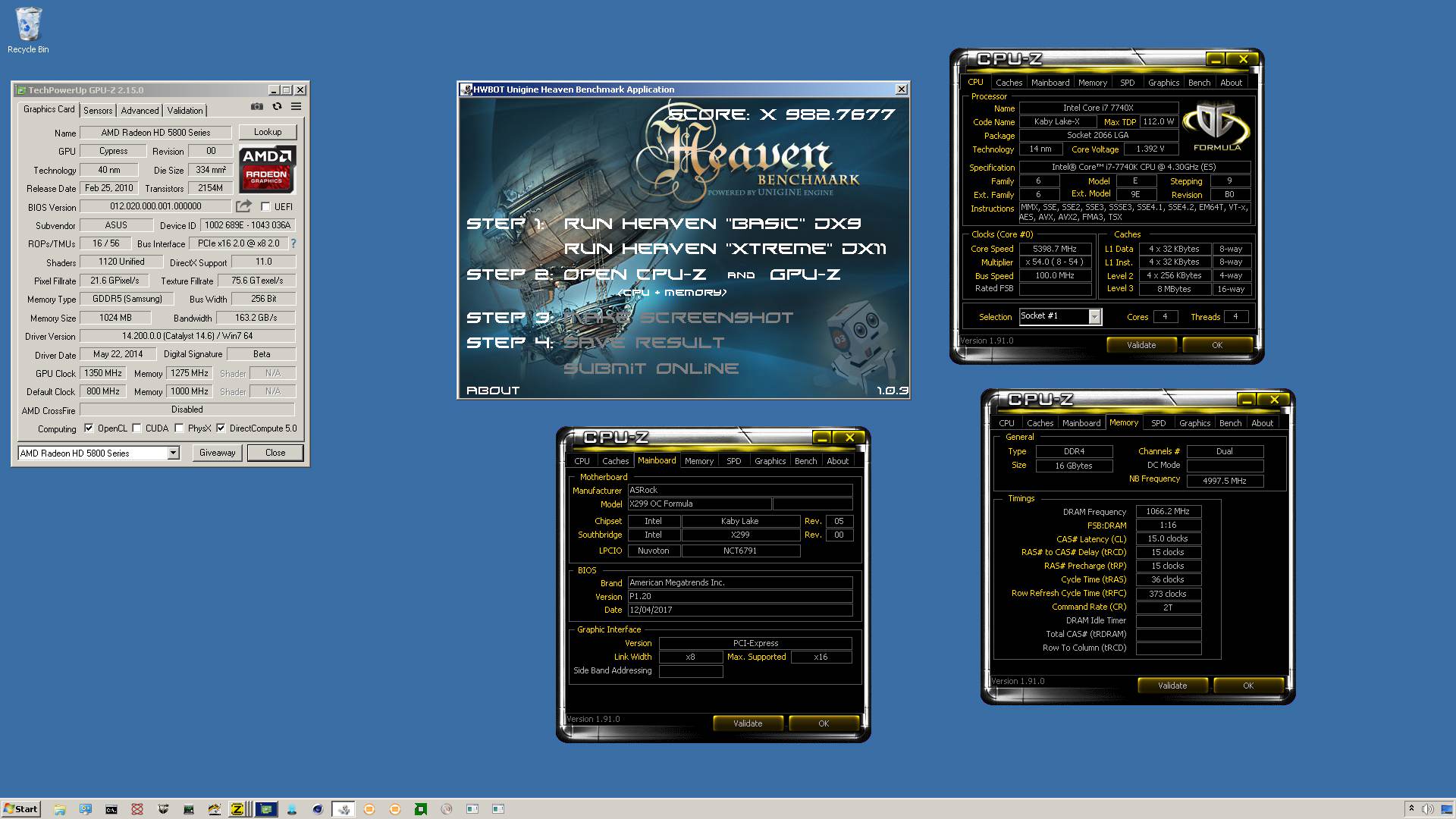1456x819 pixels.
Task: Toggle the UEFI checkbox in GPU-Z
Action: pos(265,206)
